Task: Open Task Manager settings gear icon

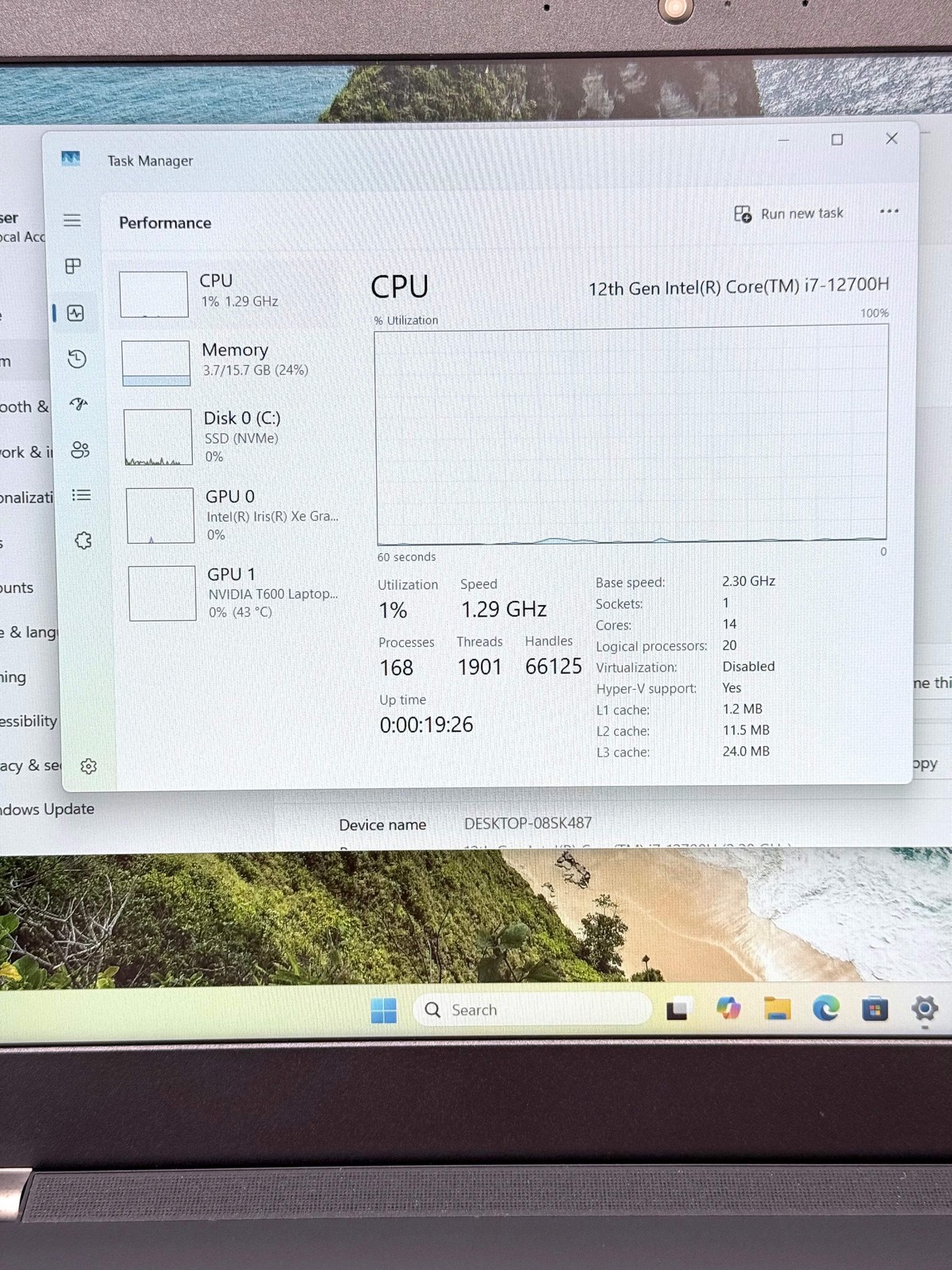Action: pos(89,766)
